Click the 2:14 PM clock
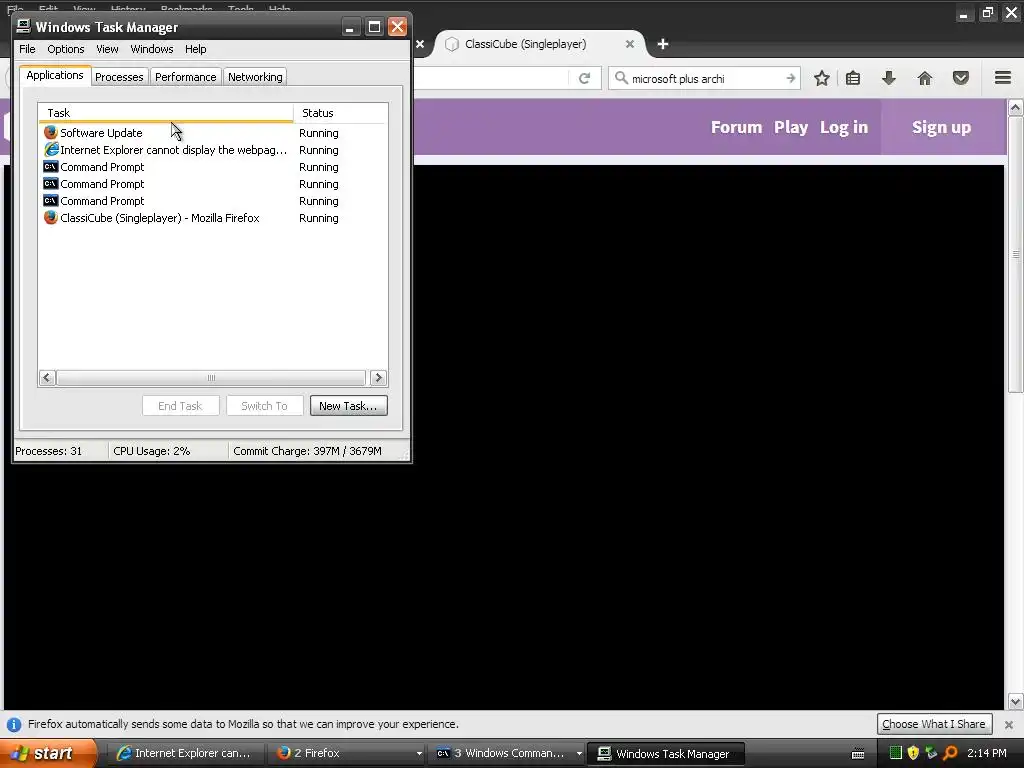This screenshot has height=768, width=1024. pos(987,753)
